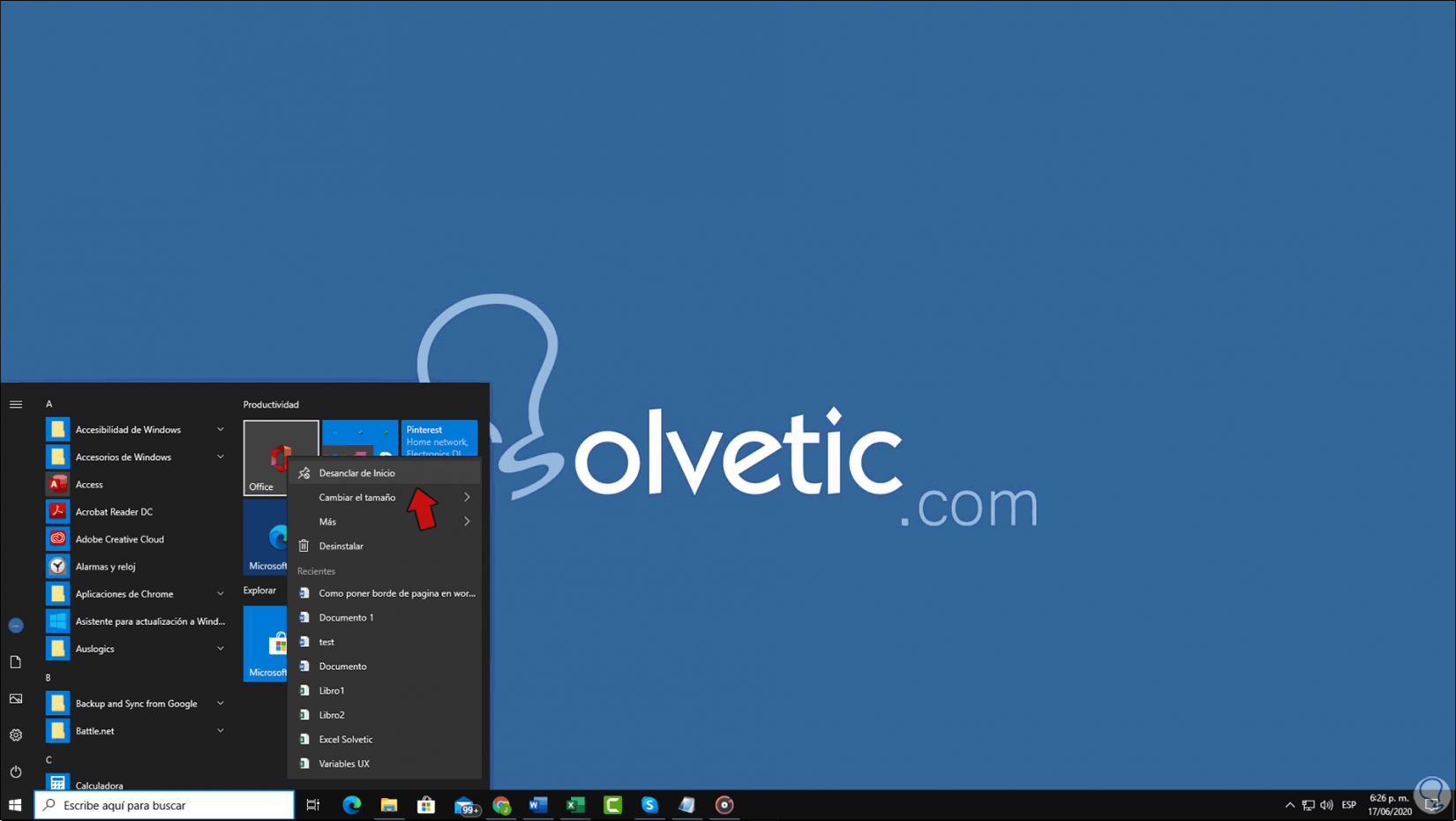1456x821 pixels.
Task: Click the Power button in Start sidebar
Action: point(16,772)
